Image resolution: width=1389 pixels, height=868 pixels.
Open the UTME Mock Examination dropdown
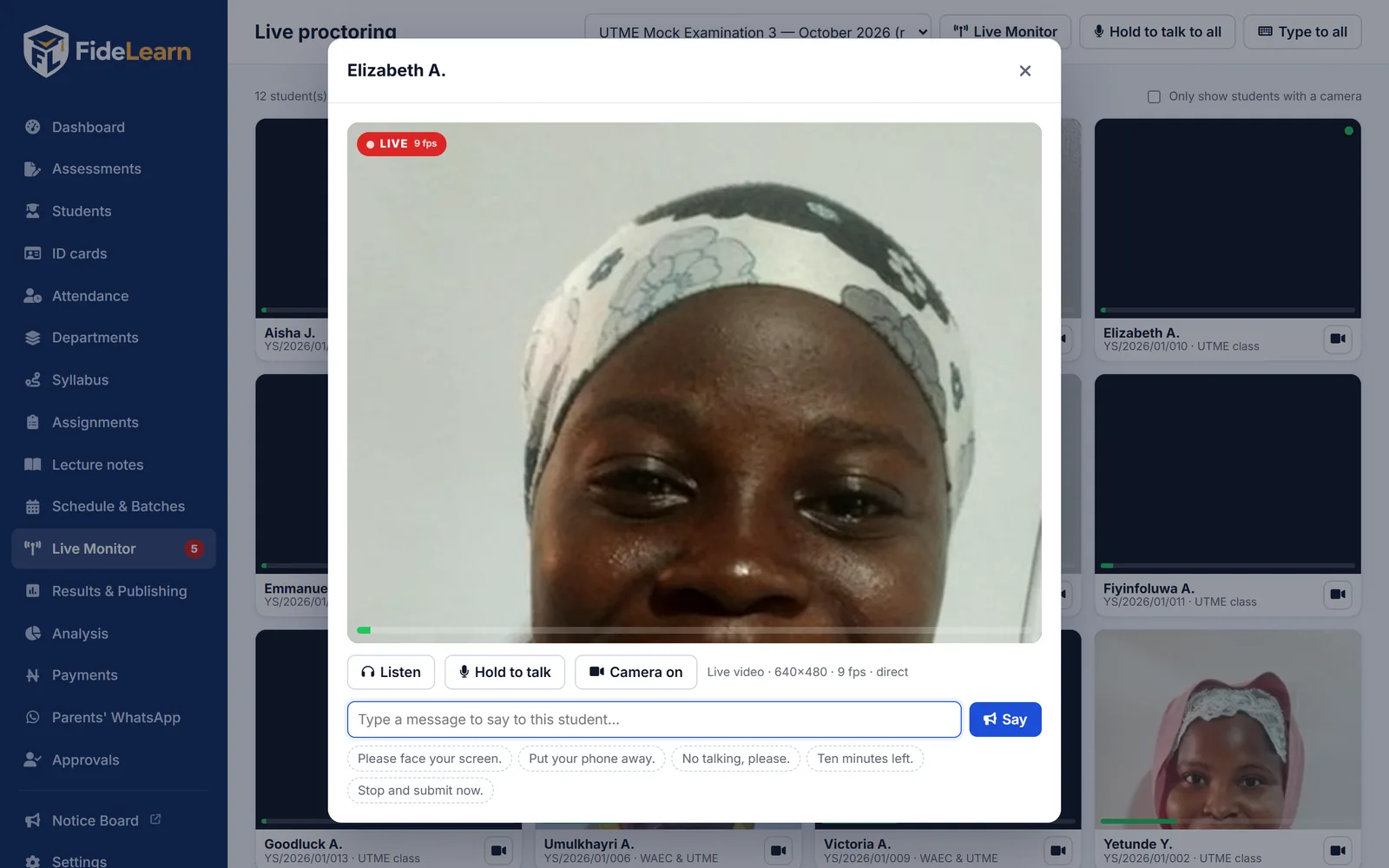tap(758, 32)
